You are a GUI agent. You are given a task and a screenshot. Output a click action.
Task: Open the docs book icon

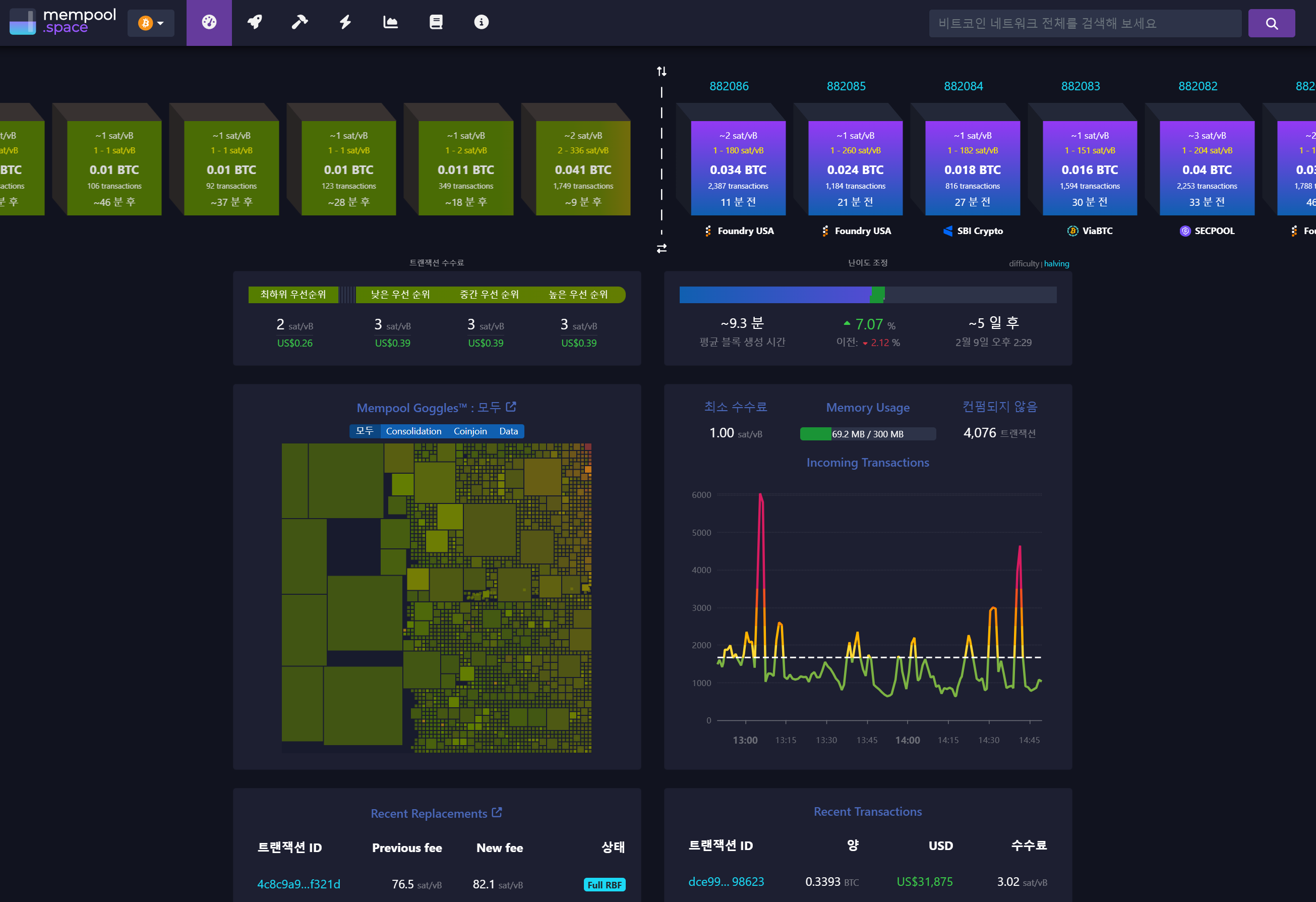pos(436,23)
